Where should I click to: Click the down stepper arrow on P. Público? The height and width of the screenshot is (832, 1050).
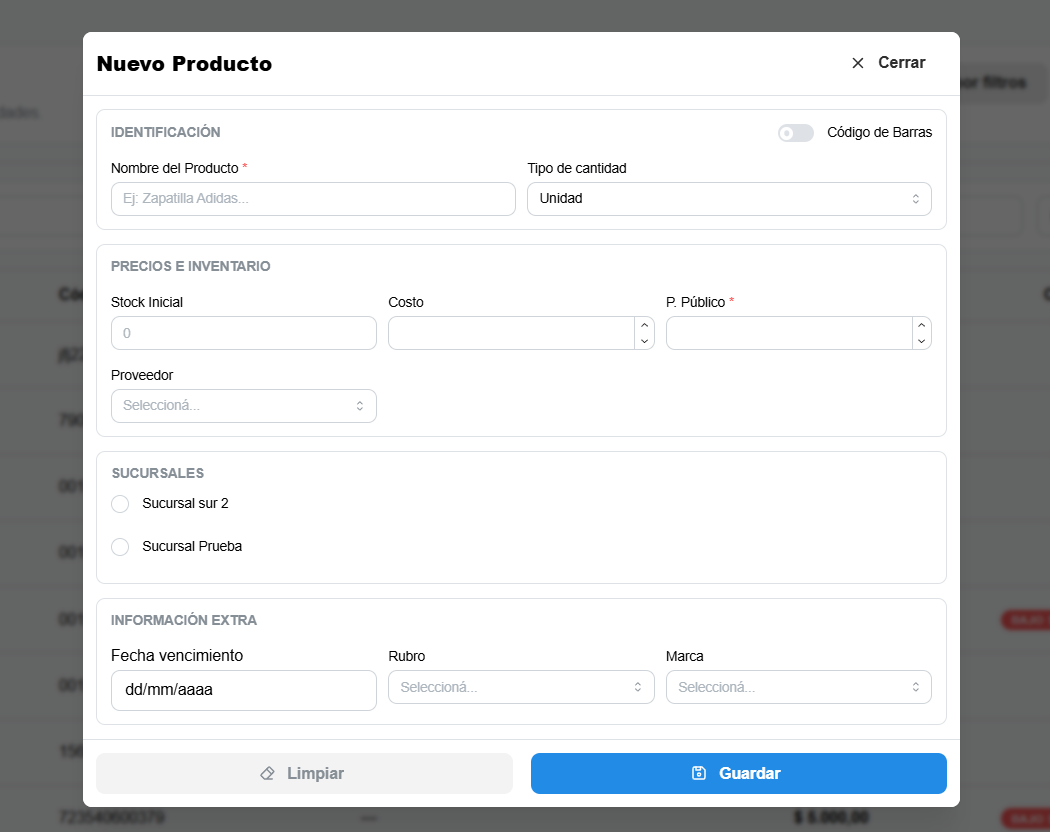[921, 340]
